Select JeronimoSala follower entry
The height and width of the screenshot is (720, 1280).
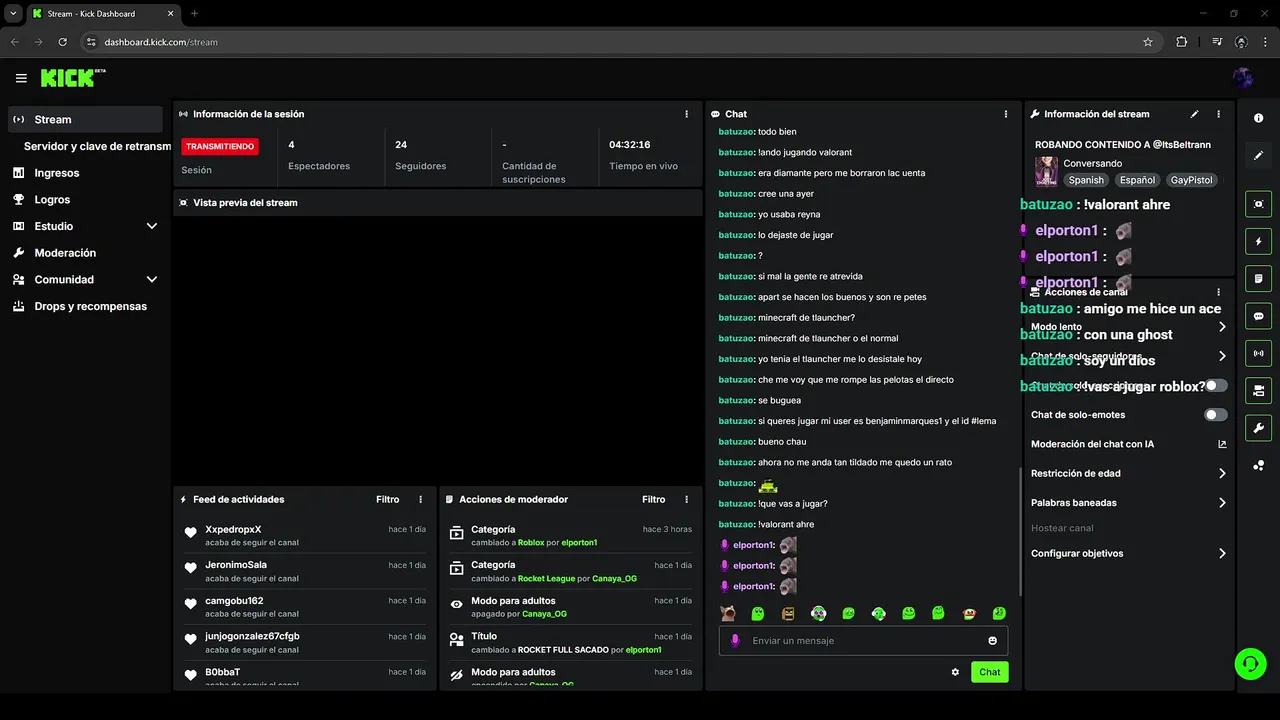305,571
